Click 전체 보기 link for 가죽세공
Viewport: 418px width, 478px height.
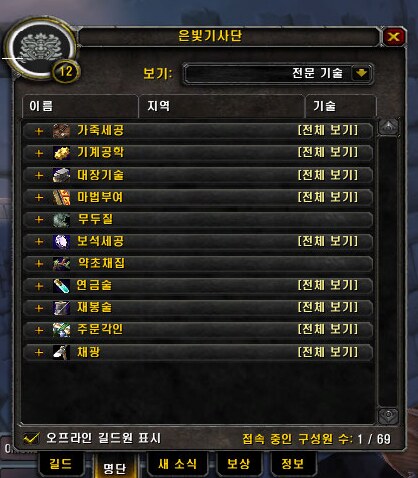[x=328, y=130]
